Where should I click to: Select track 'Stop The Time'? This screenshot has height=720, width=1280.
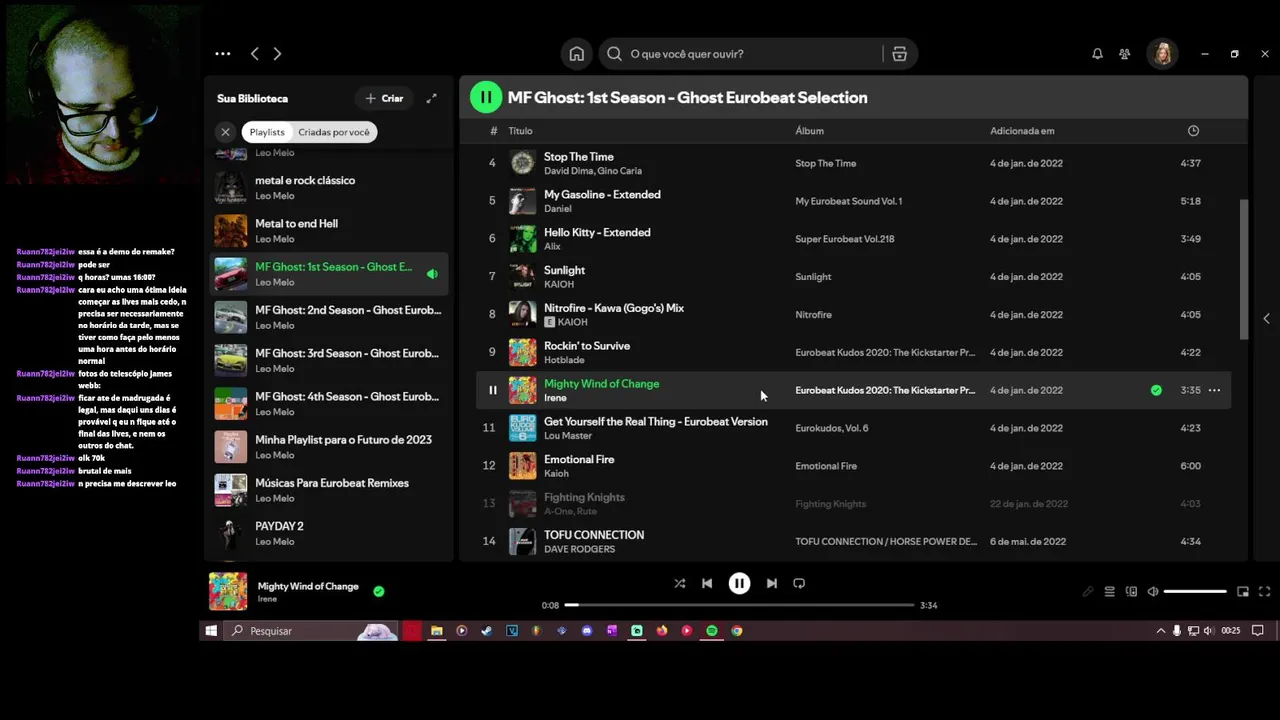tap(853, 163)
